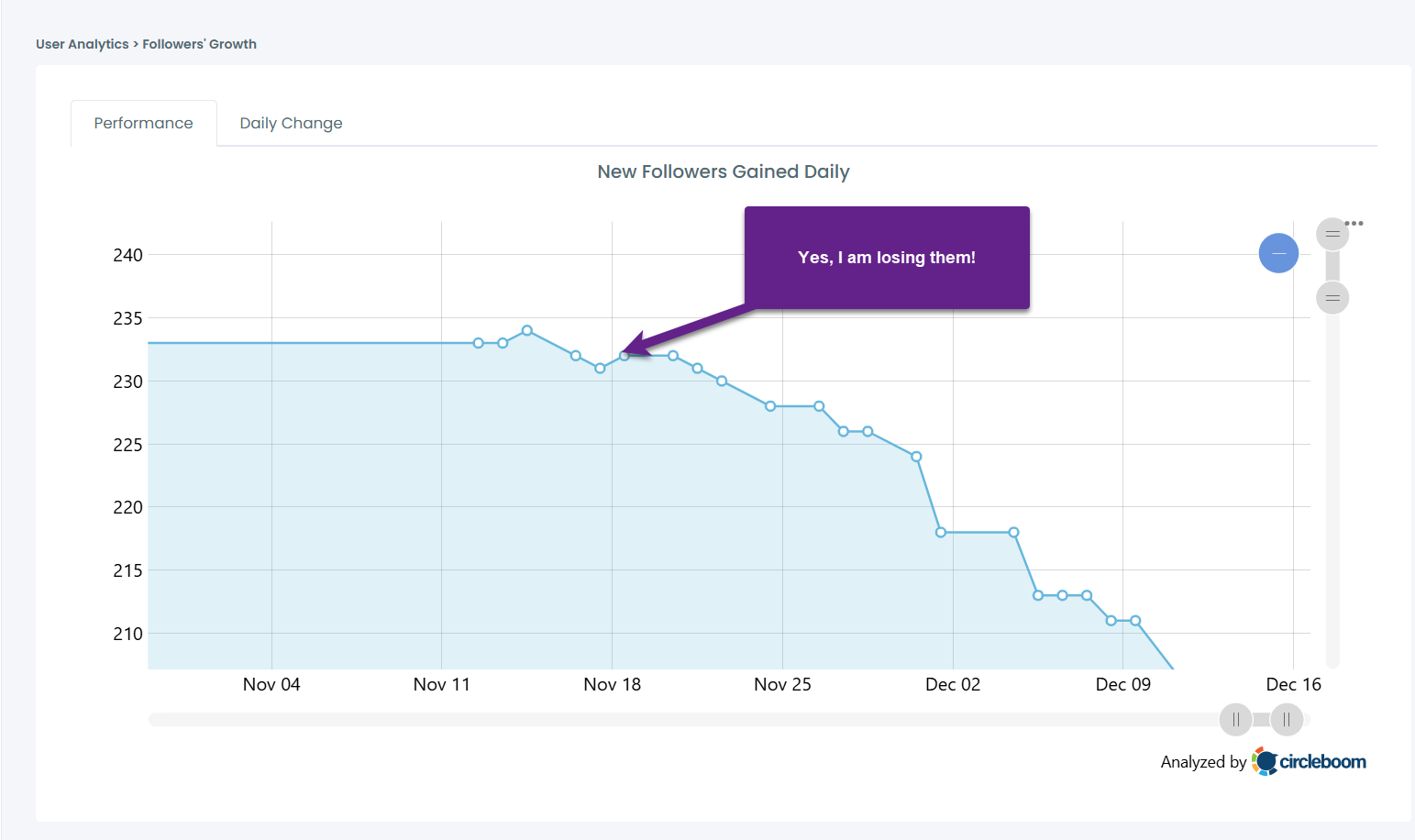Screen dimensions: 1415x840
Task: Click the blue minus zoom-out icon
Action: click(1278, 253)
